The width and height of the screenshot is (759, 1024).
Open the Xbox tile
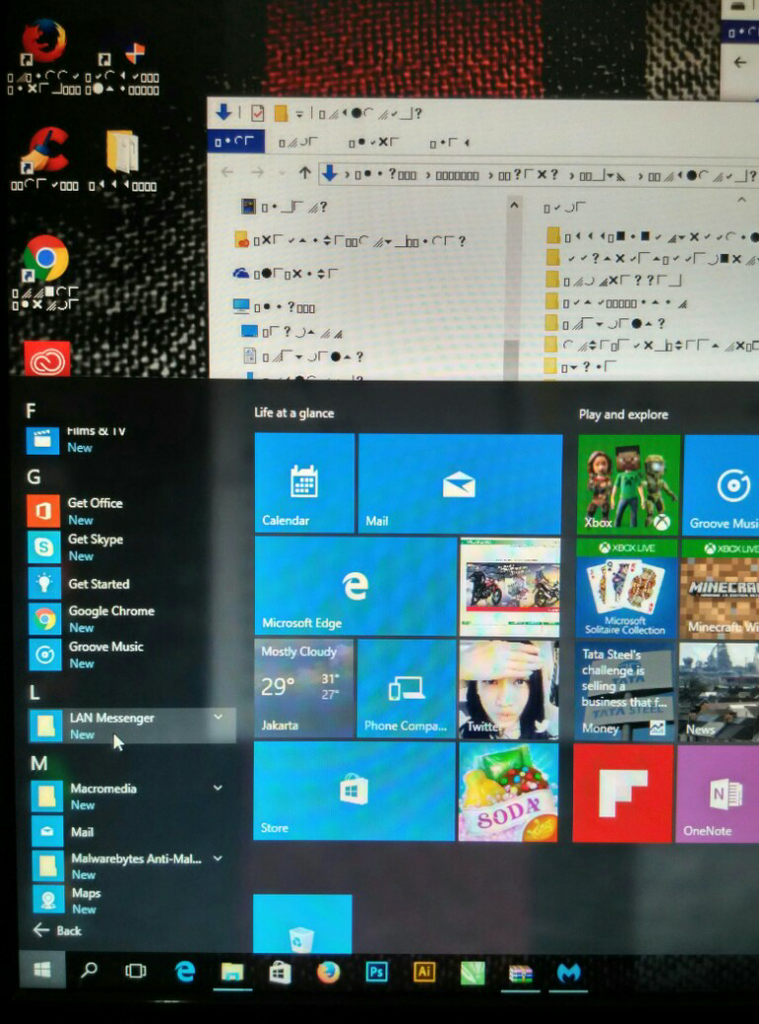628,483
